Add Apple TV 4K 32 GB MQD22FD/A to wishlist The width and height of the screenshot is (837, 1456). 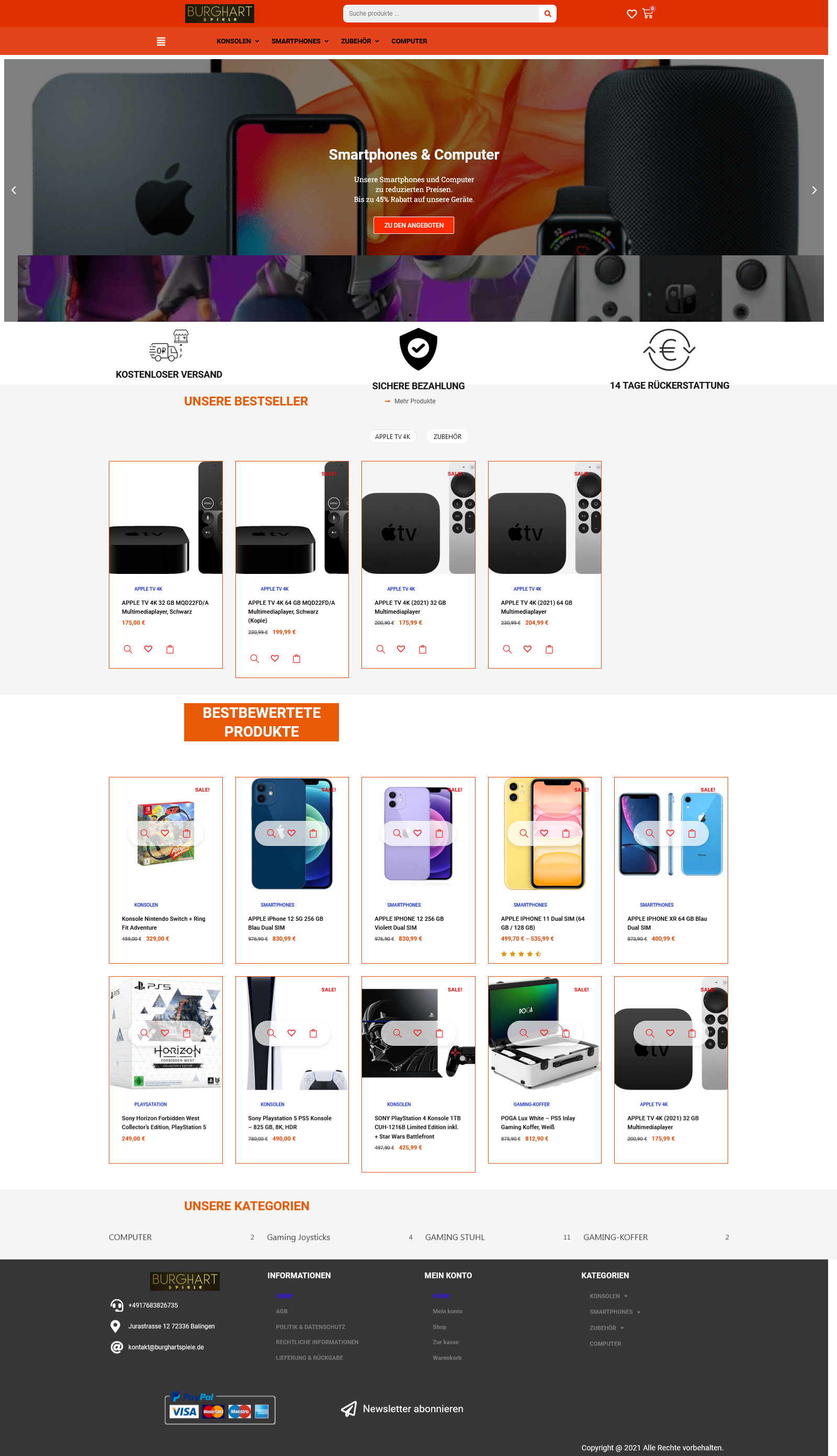149,649
